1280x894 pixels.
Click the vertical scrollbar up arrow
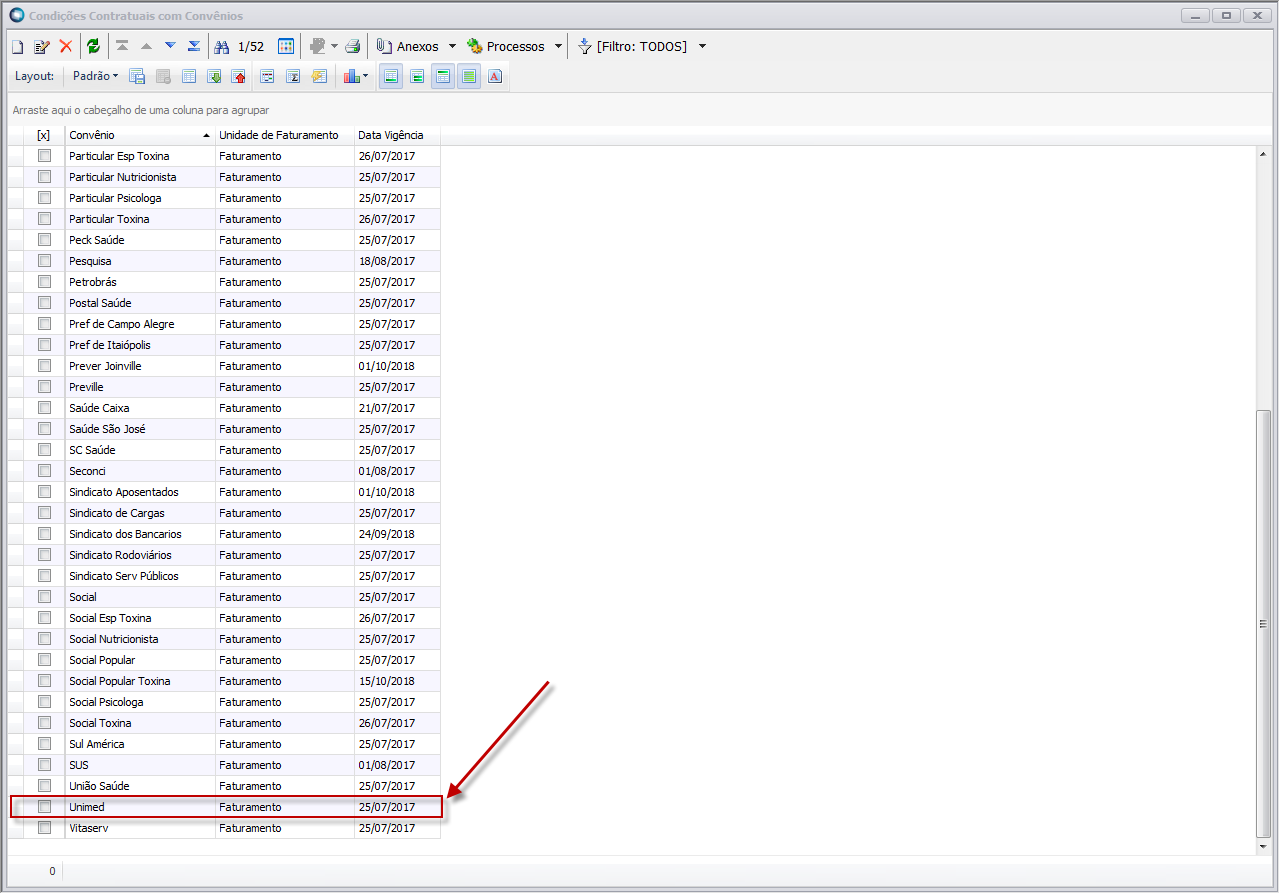tap(1263, 154)
